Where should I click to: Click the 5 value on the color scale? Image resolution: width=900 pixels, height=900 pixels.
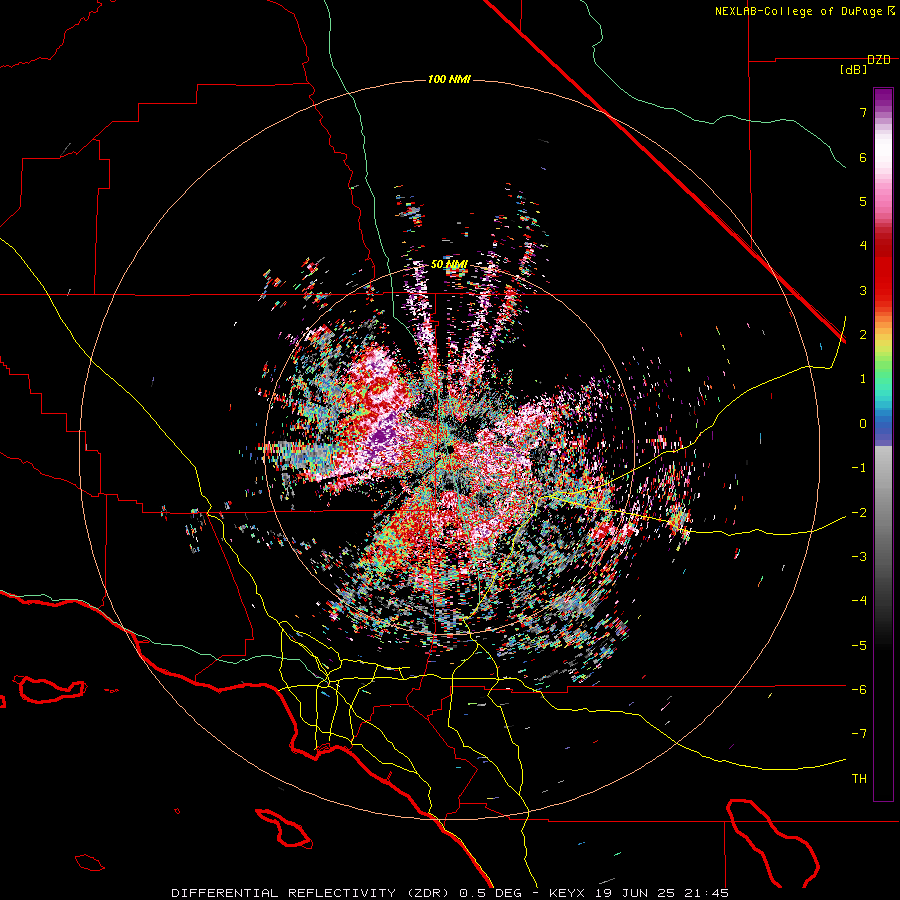863,201
